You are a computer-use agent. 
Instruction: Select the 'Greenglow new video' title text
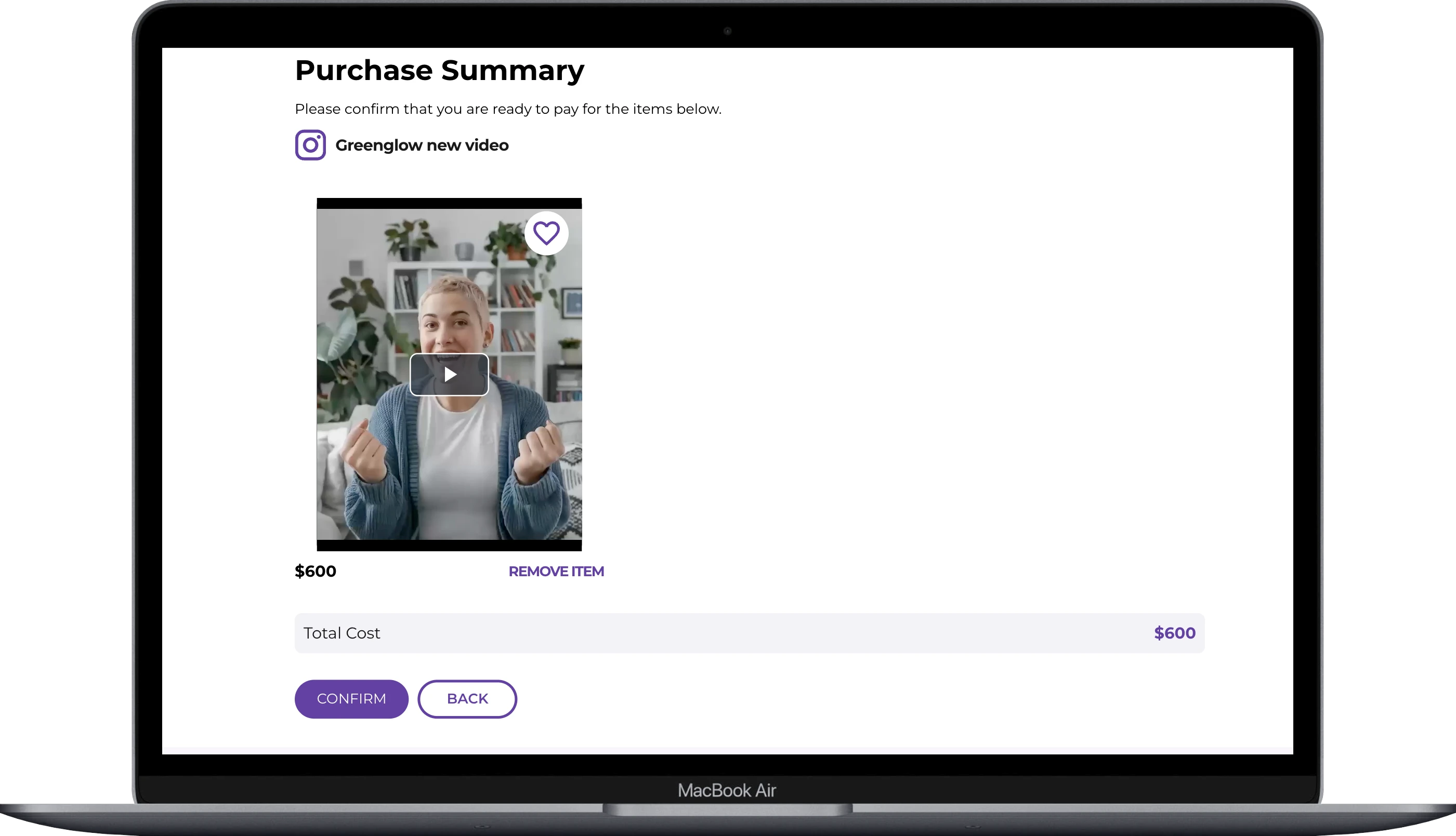(x=422, y=145)
